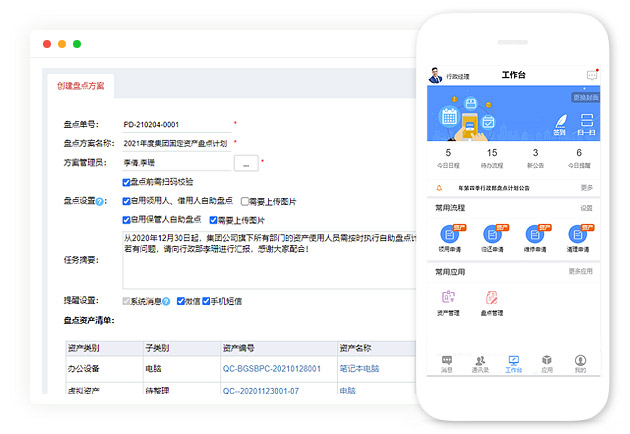Select the 创建盘点方案 tab
Viewport: 630px width, 434px height.
[x=80, y=86]
